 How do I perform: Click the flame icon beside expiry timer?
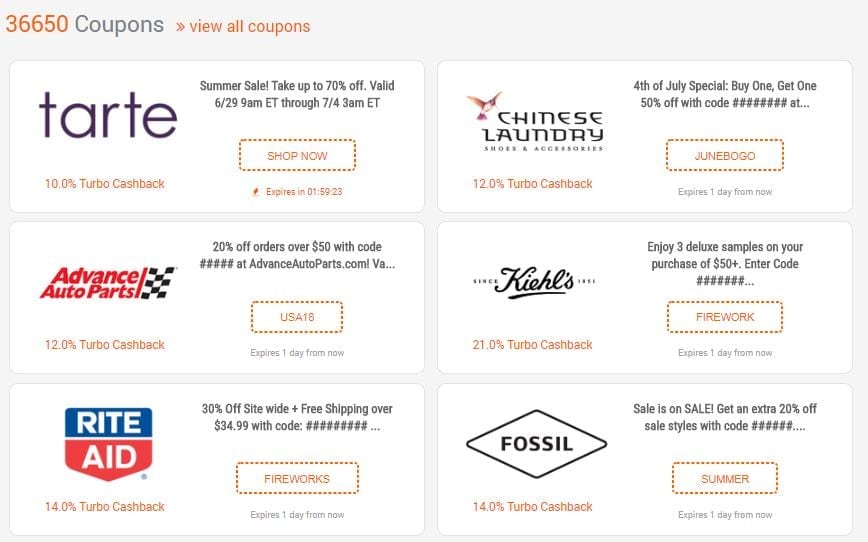255,192
